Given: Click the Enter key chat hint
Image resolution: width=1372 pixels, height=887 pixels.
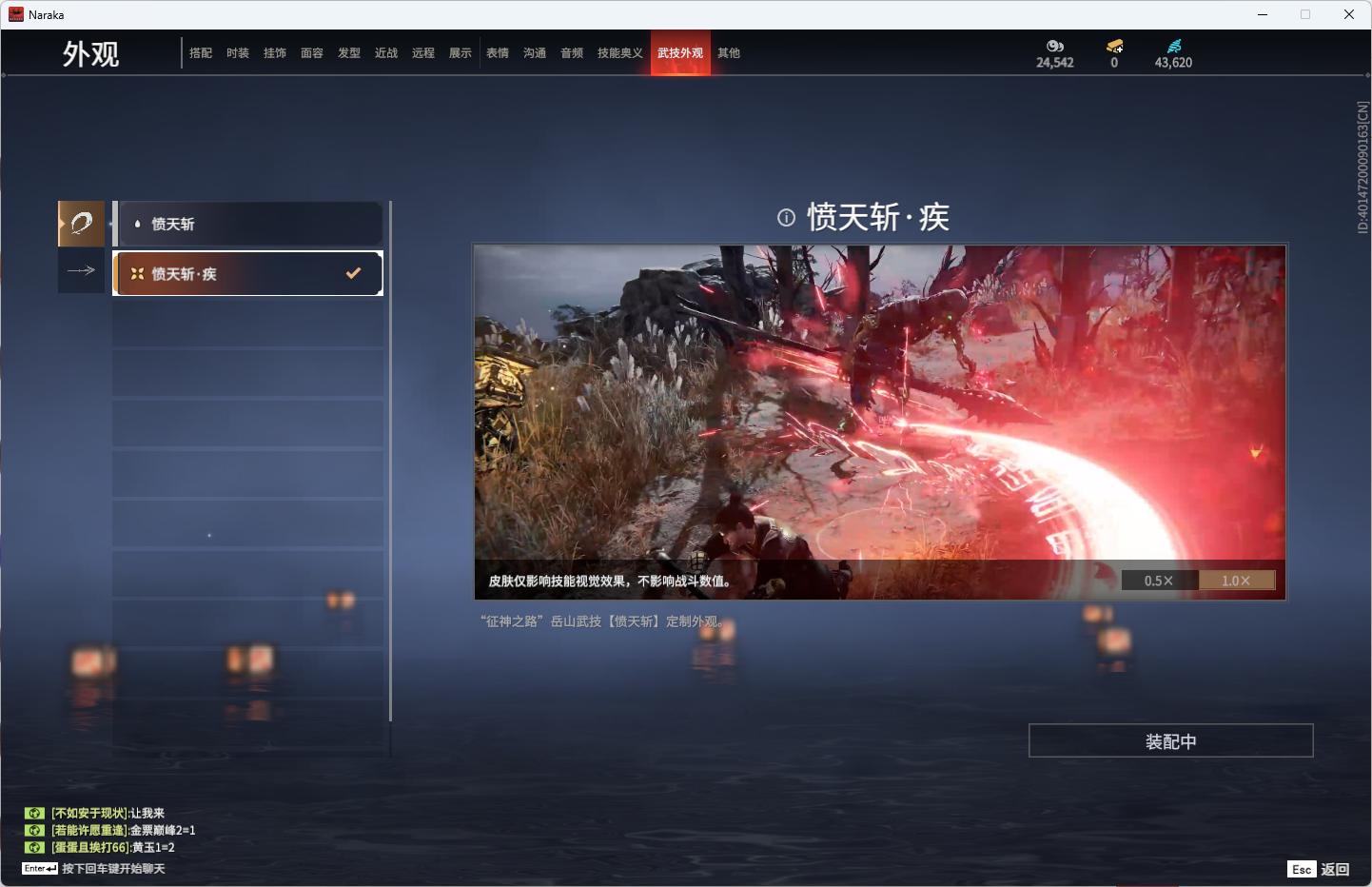Looking at the screenshot, I should 93,868.
